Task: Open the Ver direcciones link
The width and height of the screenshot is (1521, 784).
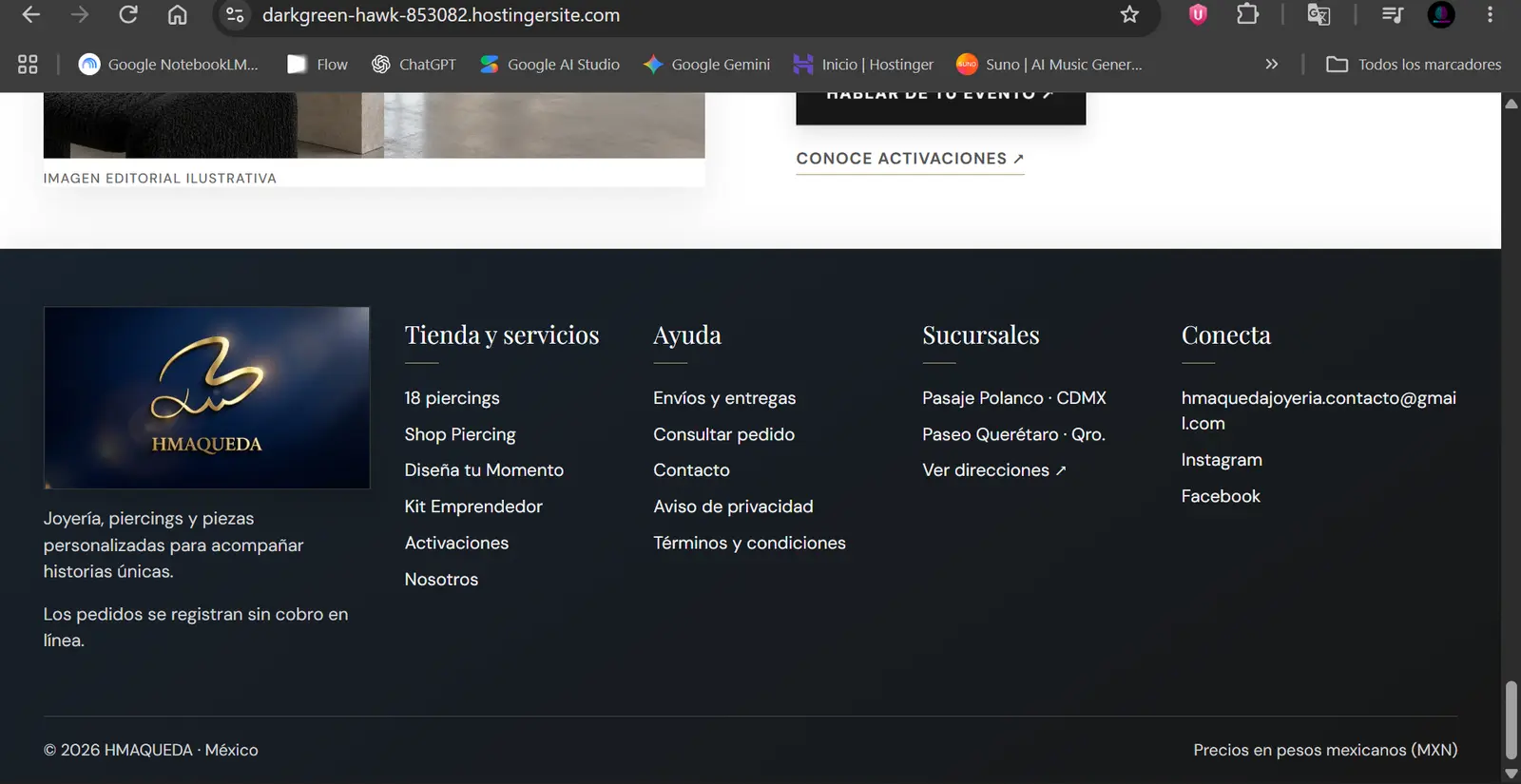Action: tap(994, 470)
